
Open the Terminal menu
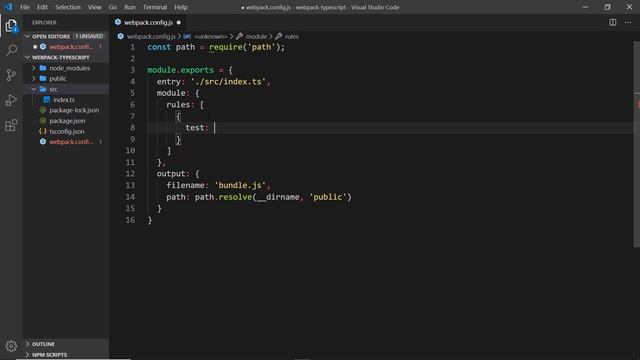pos(155,7)
